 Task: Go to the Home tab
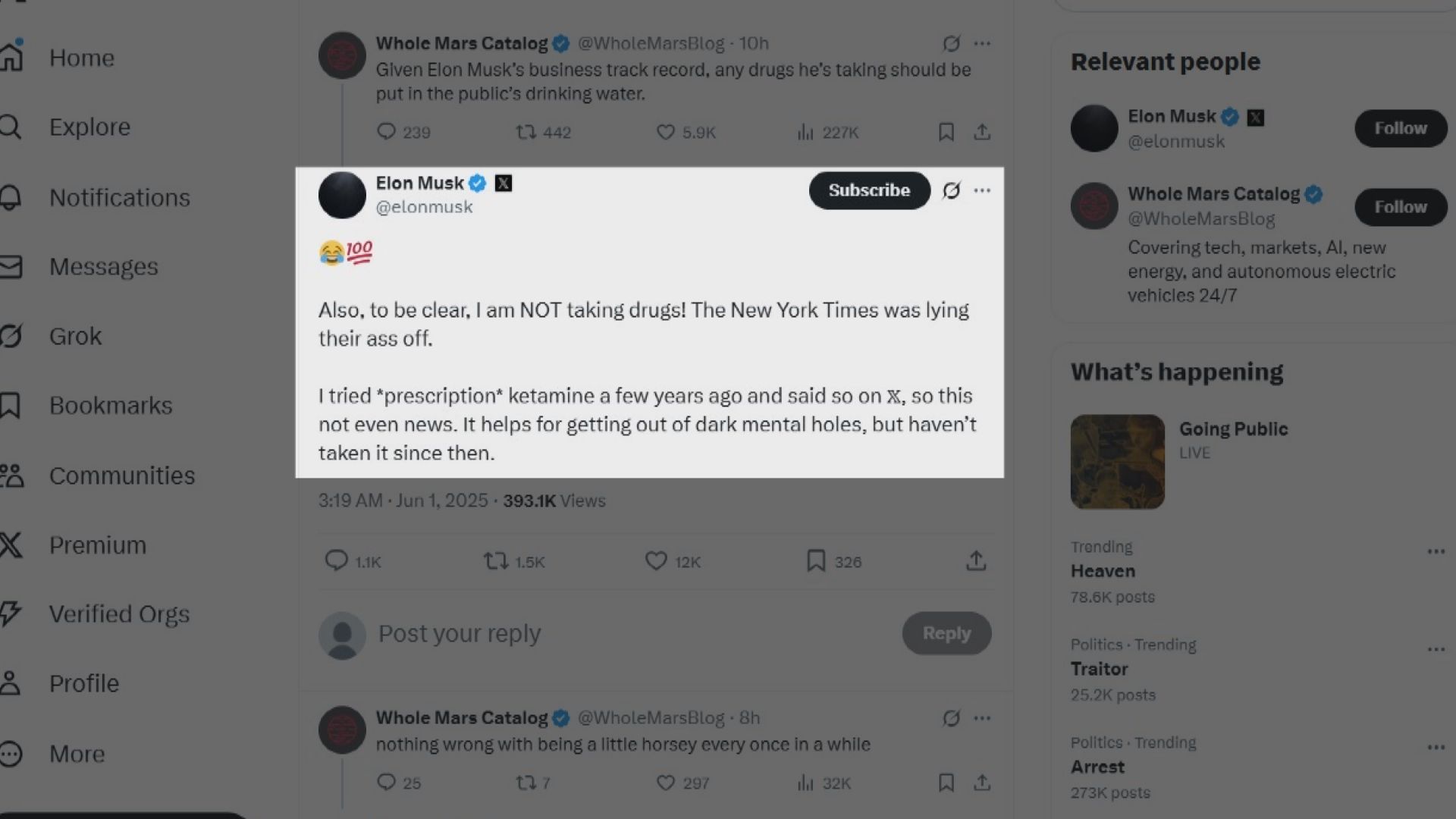click(81, 58)
